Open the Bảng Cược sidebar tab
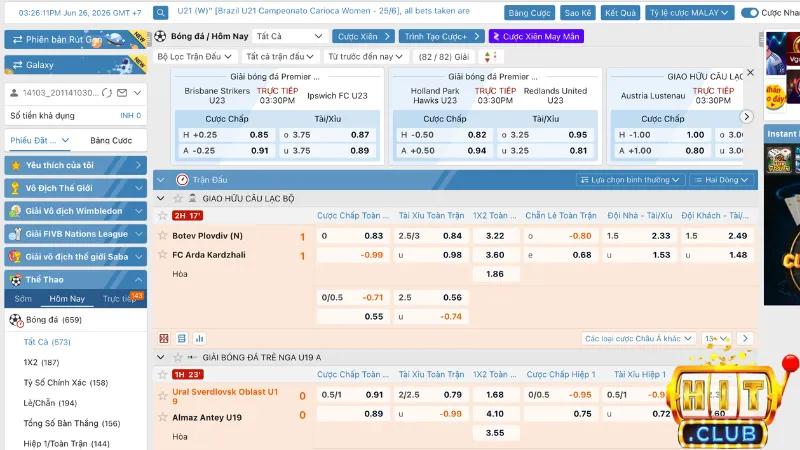The width and height of the screenshot is (800, 450). point(111,140)
